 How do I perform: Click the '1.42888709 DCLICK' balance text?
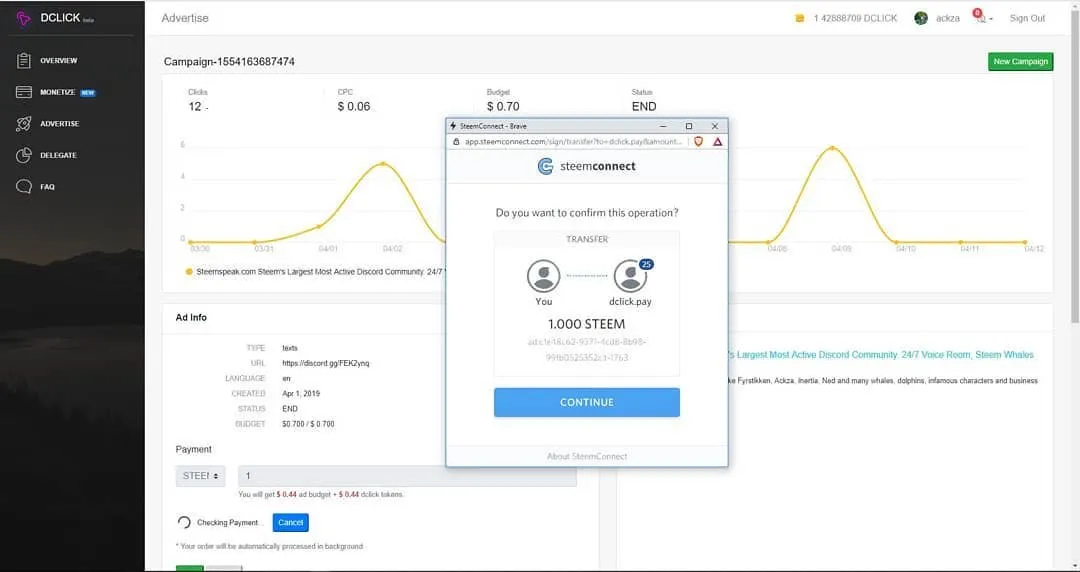[x=855, y=19]
